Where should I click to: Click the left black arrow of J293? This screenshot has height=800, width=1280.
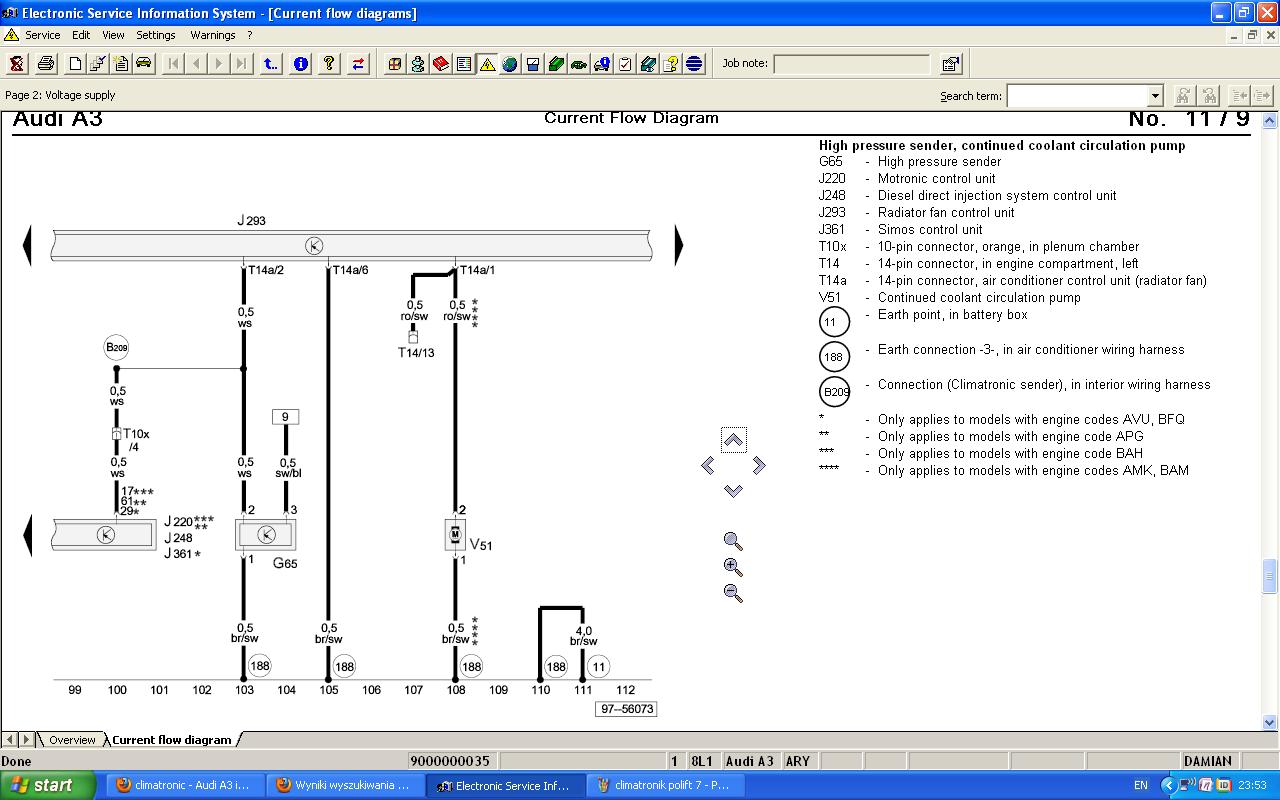(27, 245)
